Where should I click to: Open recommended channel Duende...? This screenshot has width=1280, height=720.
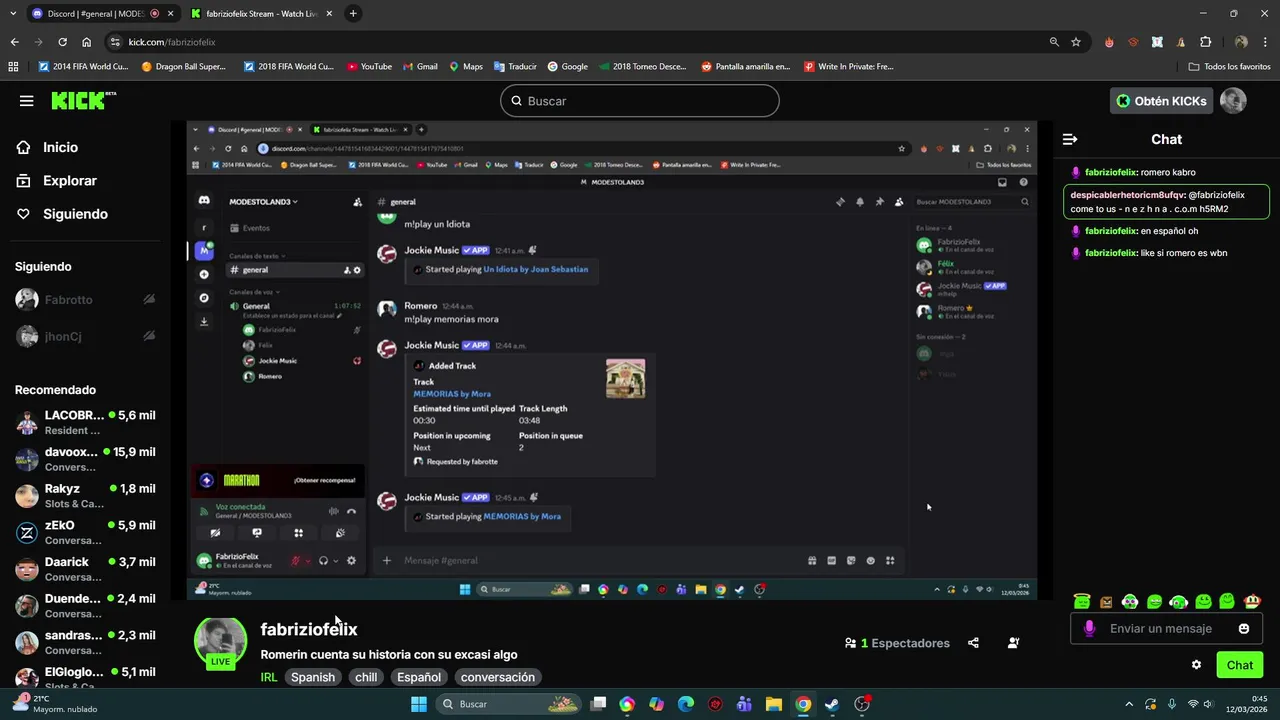85,606
